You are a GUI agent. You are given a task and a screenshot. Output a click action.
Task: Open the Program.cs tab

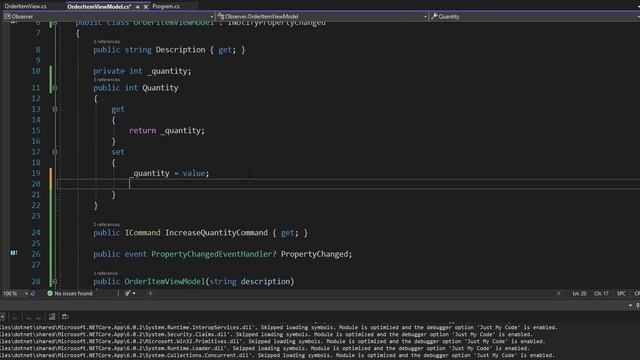166,6
